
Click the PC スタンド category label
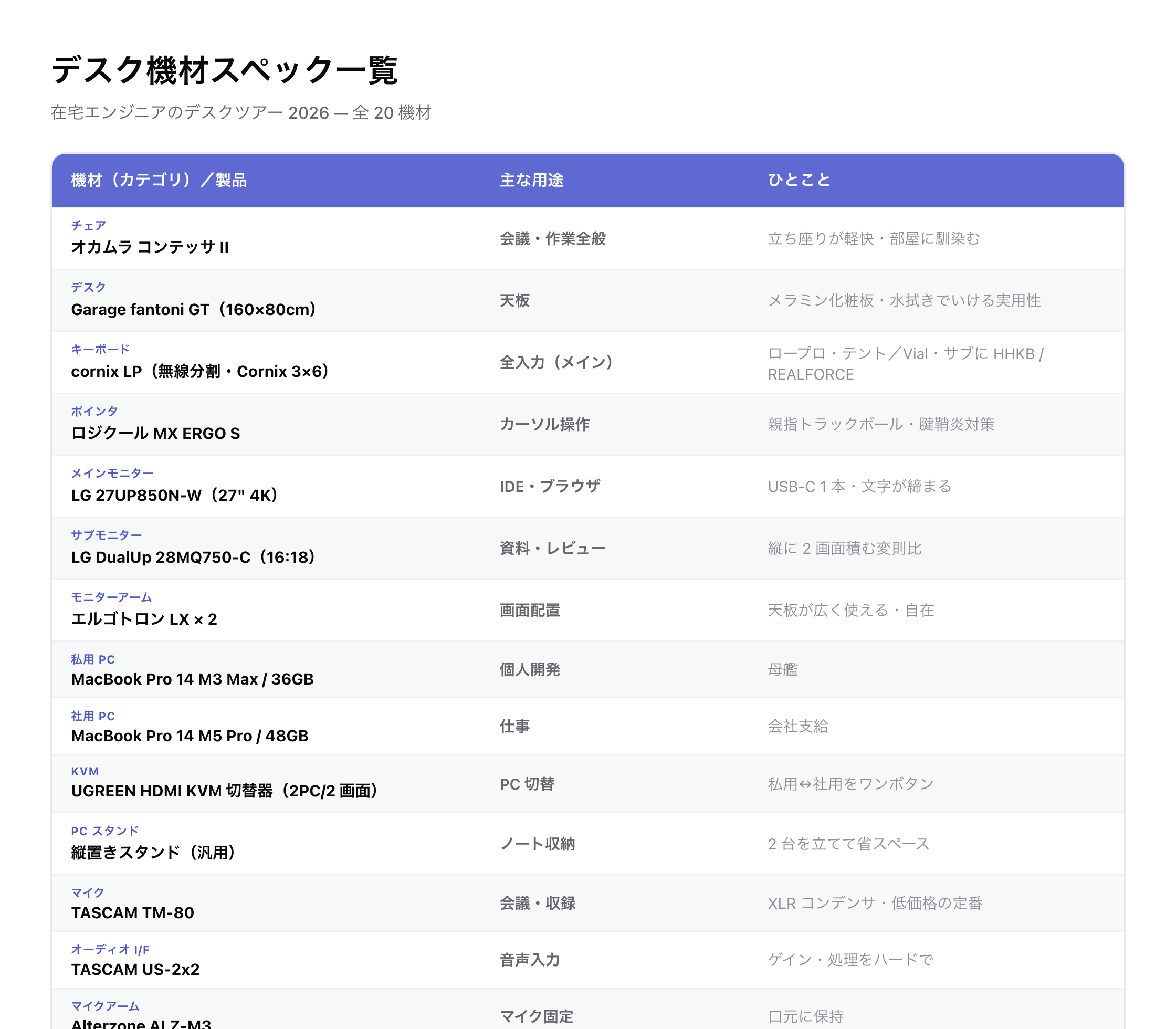(105, 831)
